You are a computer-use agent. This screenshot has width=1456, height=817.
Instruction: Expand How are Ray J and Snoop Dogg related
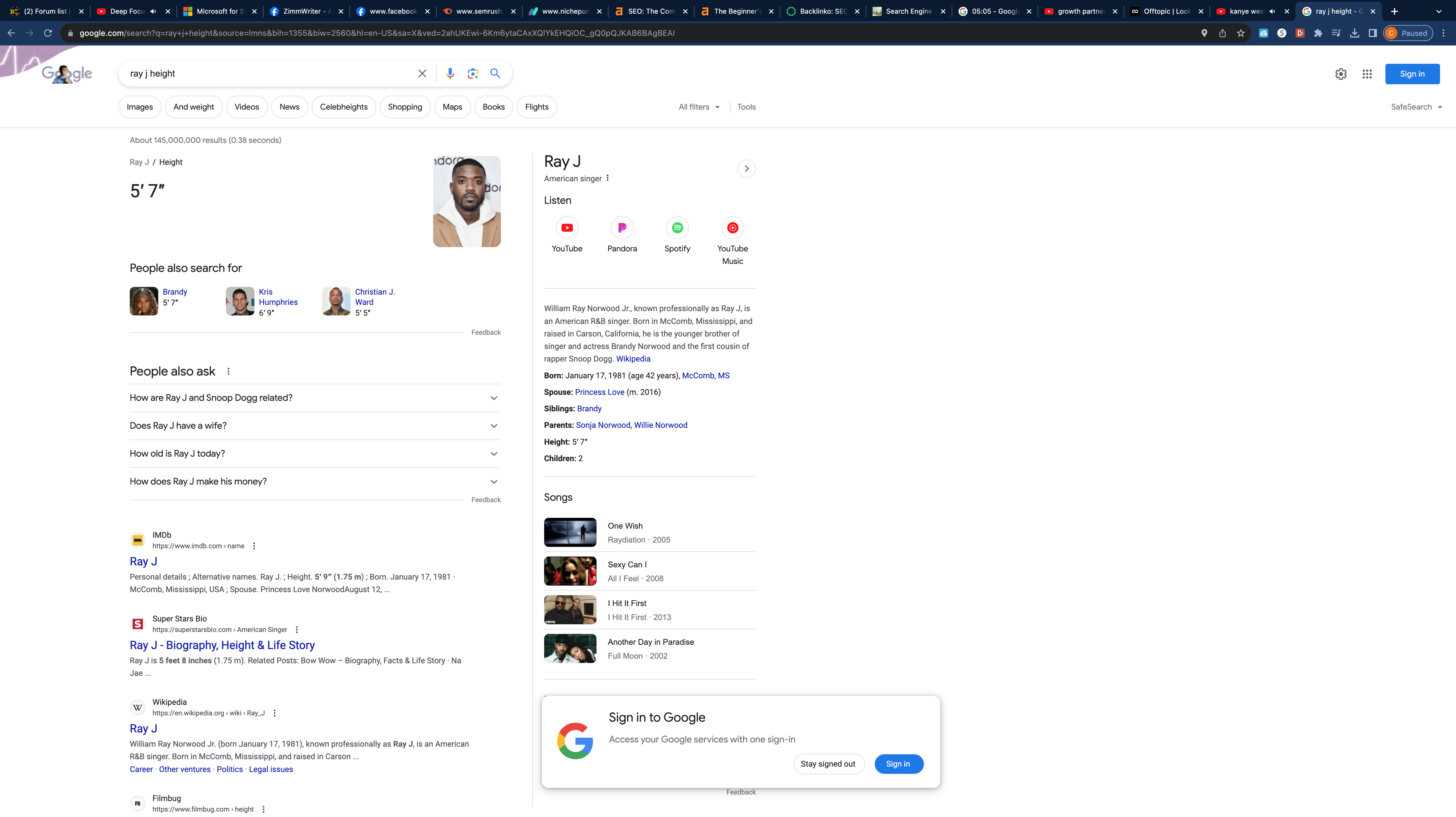(315, 398)
